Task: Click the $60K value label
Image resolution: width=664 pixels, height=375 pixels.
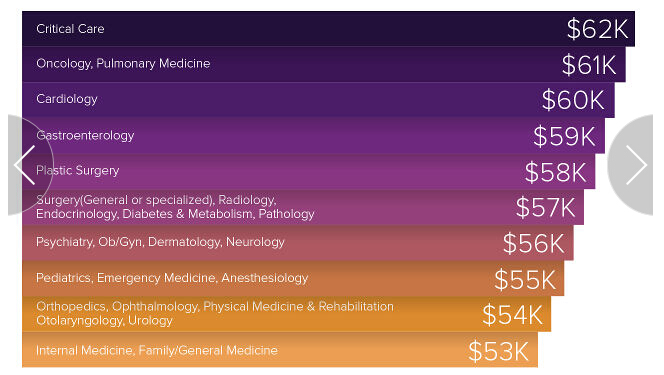Action: coord(573,100)
